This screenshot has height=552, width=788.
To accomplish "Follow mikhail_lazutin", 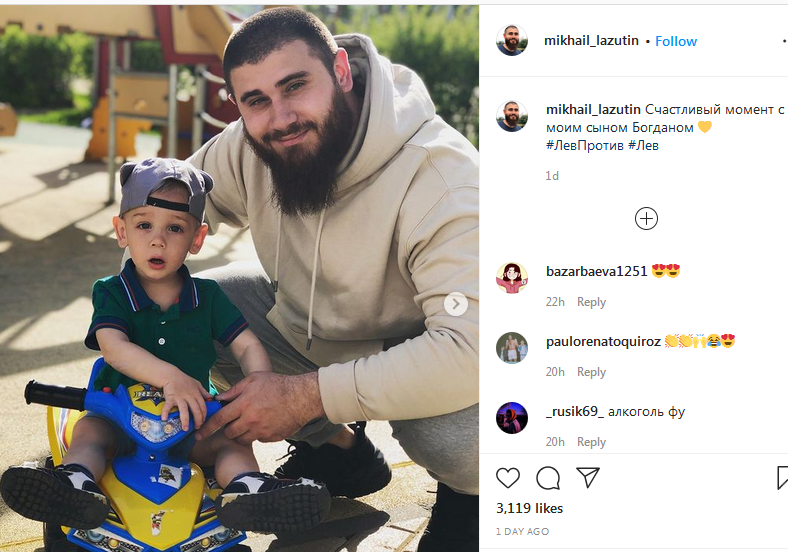I will [x=676, y=41].
